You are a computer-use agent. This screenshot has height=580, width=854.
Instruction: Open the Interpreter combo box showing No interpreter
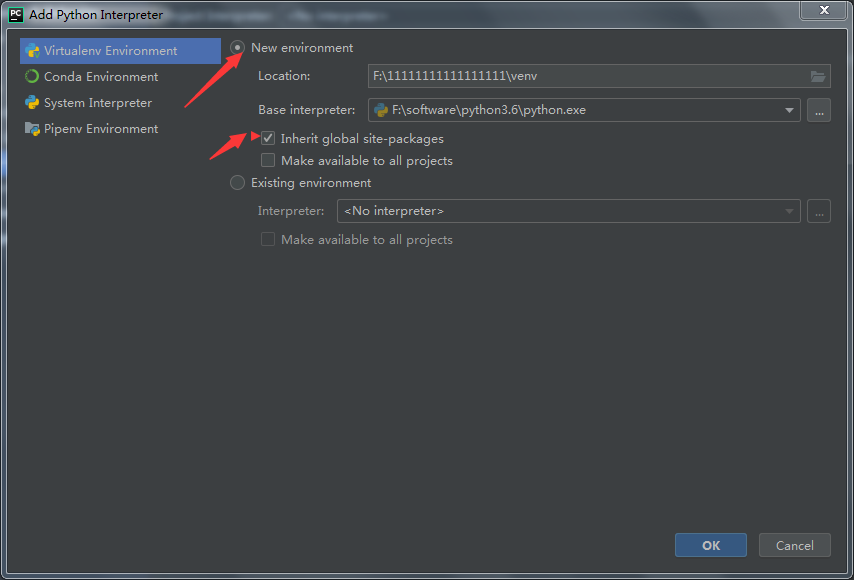point(569,211)
